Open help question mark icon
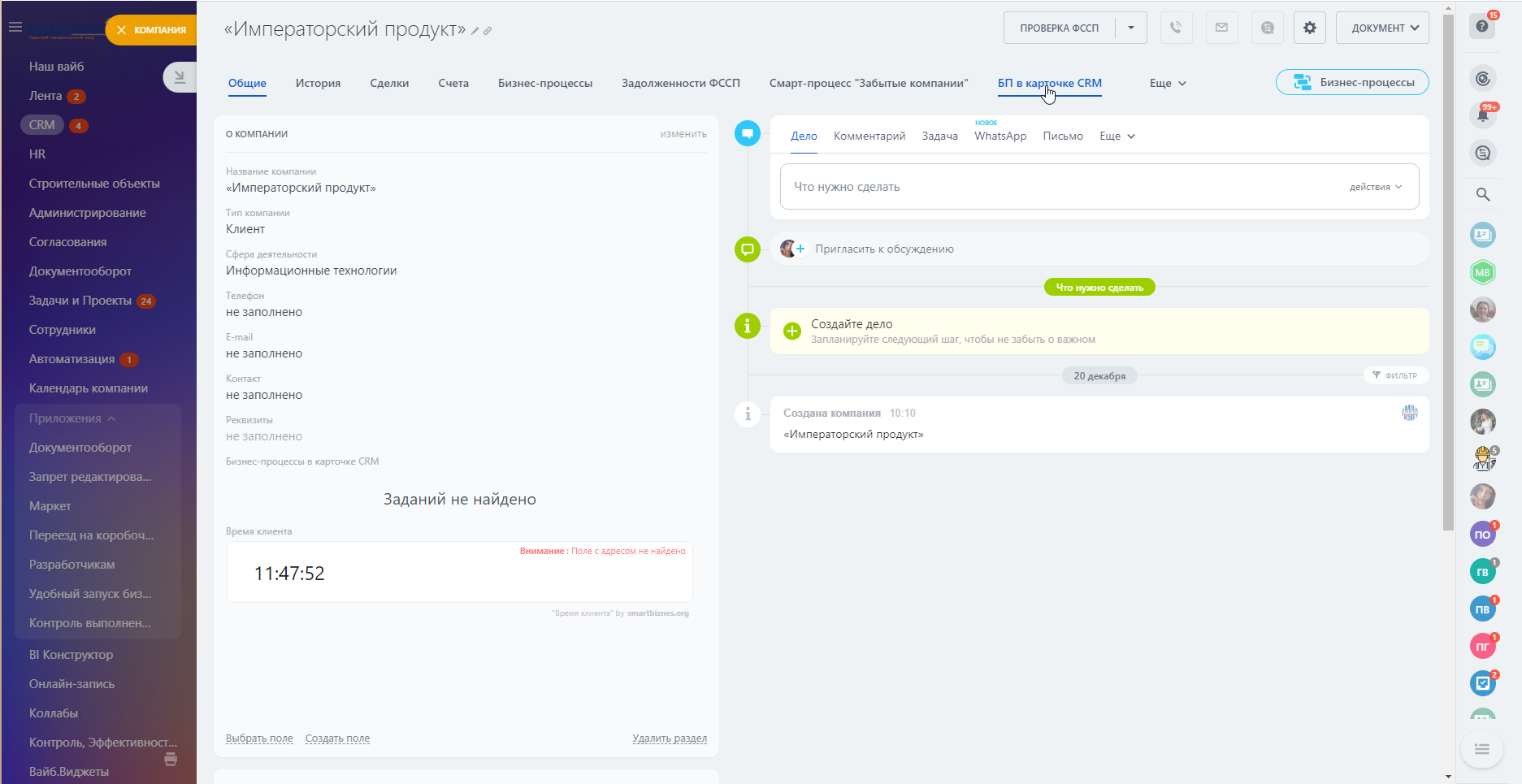Viewport: 1522px width, 784px height. pos(1482,27)
